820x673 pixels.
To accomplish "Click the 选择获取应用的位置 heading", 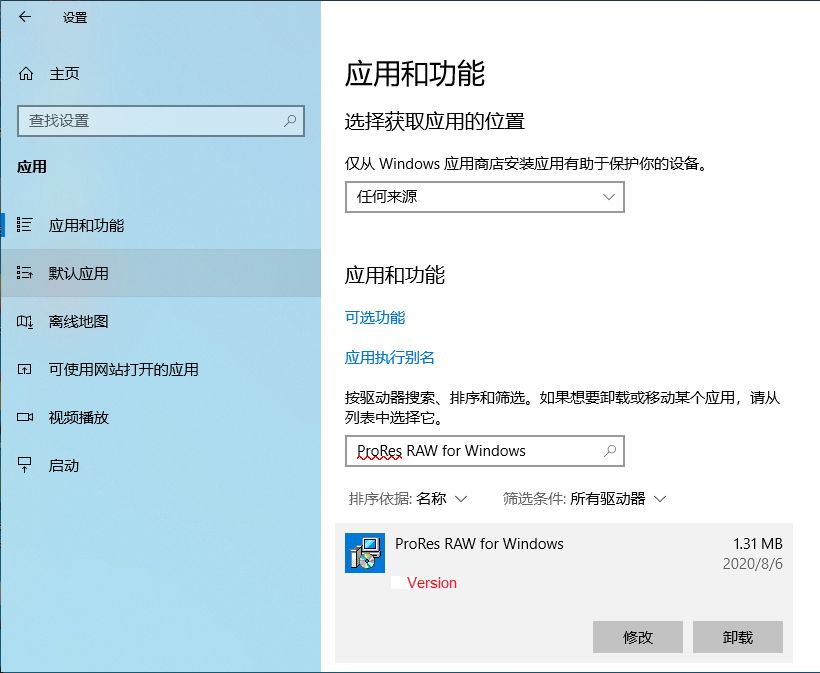I will click(435, 121).
